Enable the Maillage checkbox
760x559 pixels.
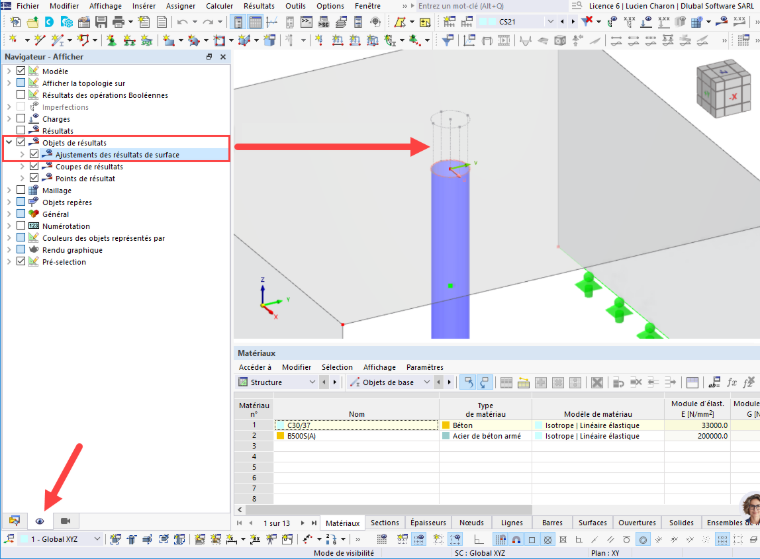pyautogui.click(x=20, y=190)
